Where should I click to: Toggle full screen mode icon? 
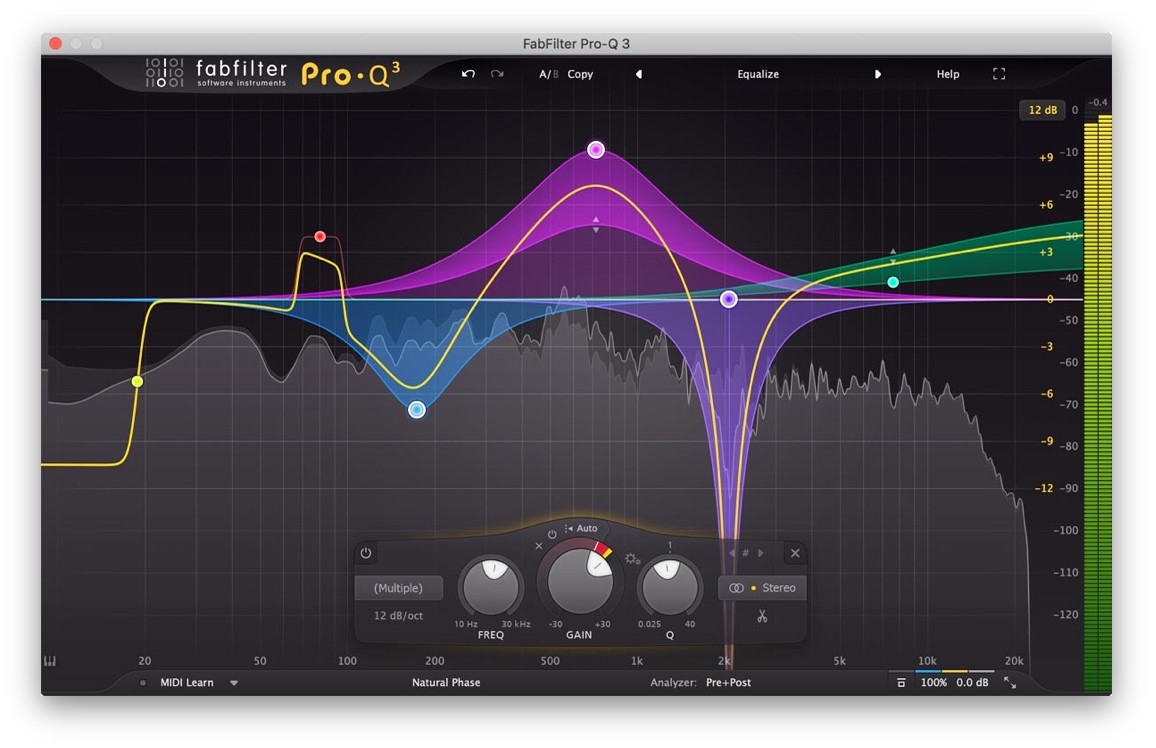(999, 74)
